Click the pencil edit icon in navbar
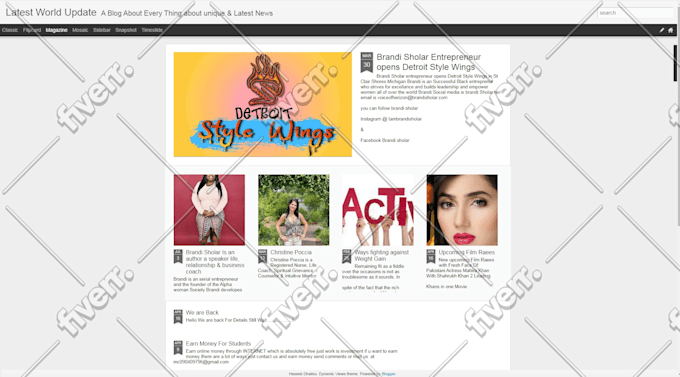This screenshot has height=377, width=680. pos(661,30)
